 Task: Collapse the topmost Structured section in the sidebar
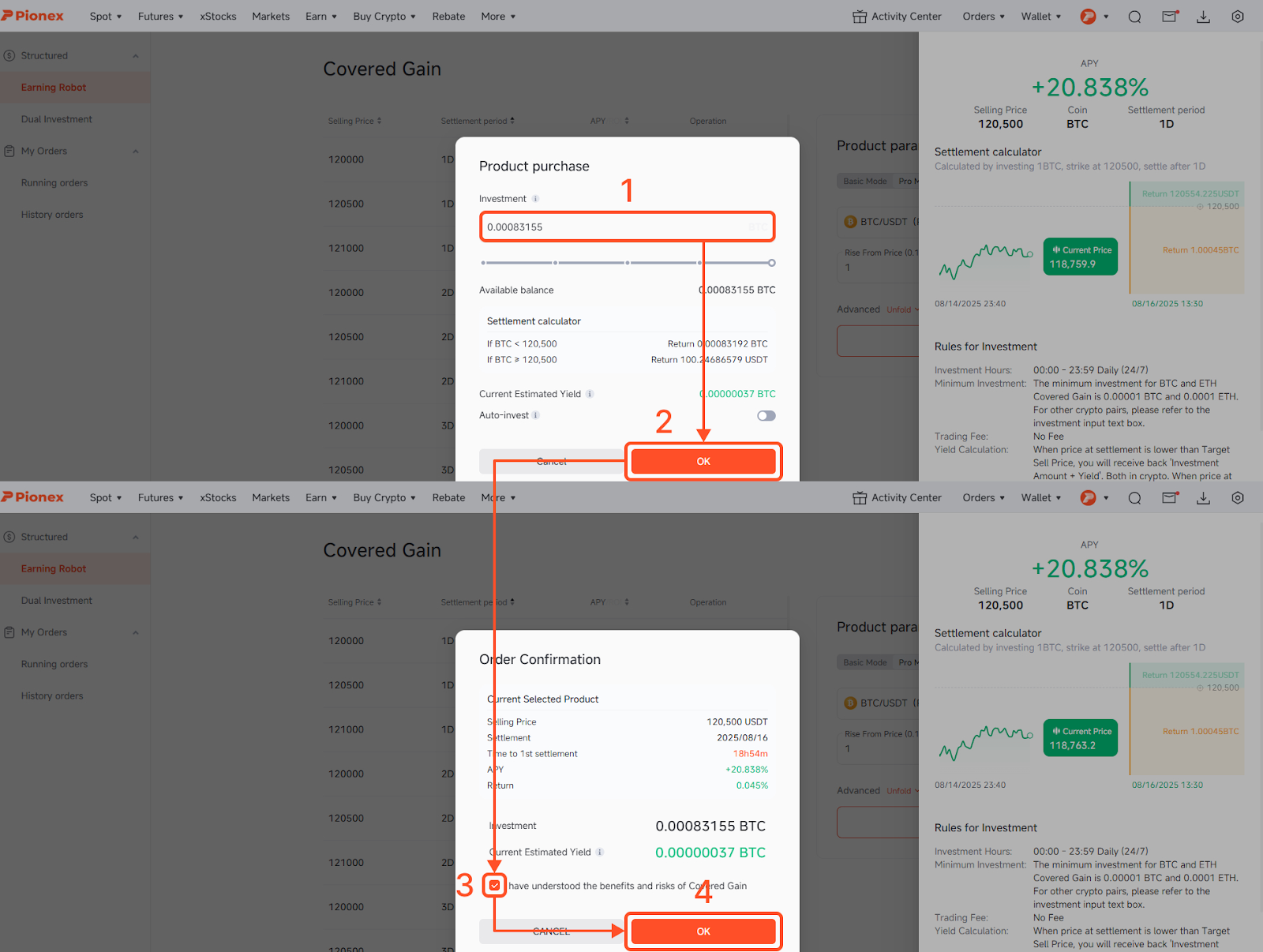pyautogui.click(x=135, y=56)
